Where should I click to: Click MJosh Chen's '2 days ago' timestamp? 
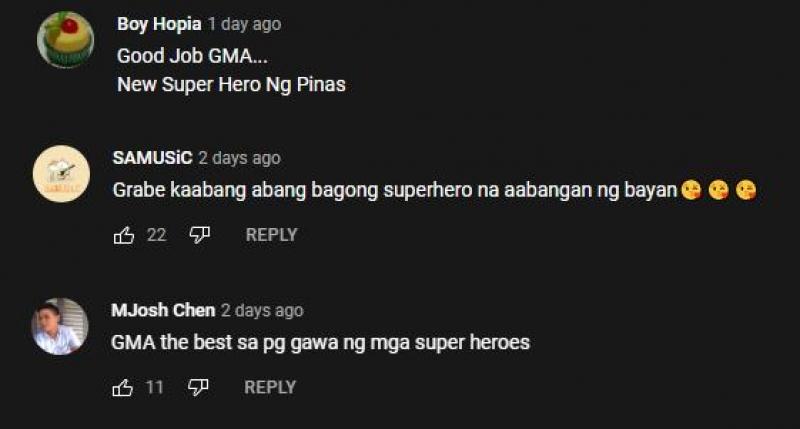tap(262, 310)
